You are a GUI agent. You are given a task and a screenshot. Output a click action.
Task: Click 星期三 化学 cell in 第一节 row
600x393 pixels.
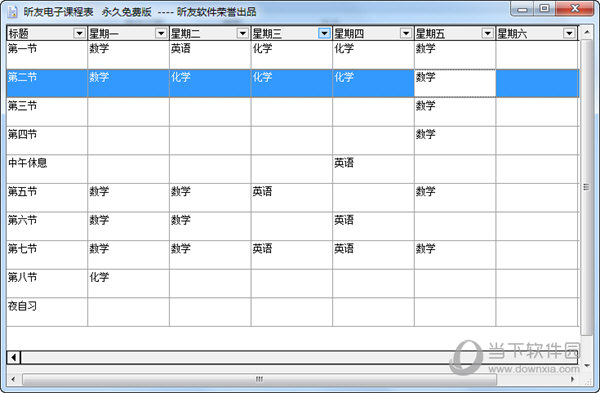[x=292, y=55]
